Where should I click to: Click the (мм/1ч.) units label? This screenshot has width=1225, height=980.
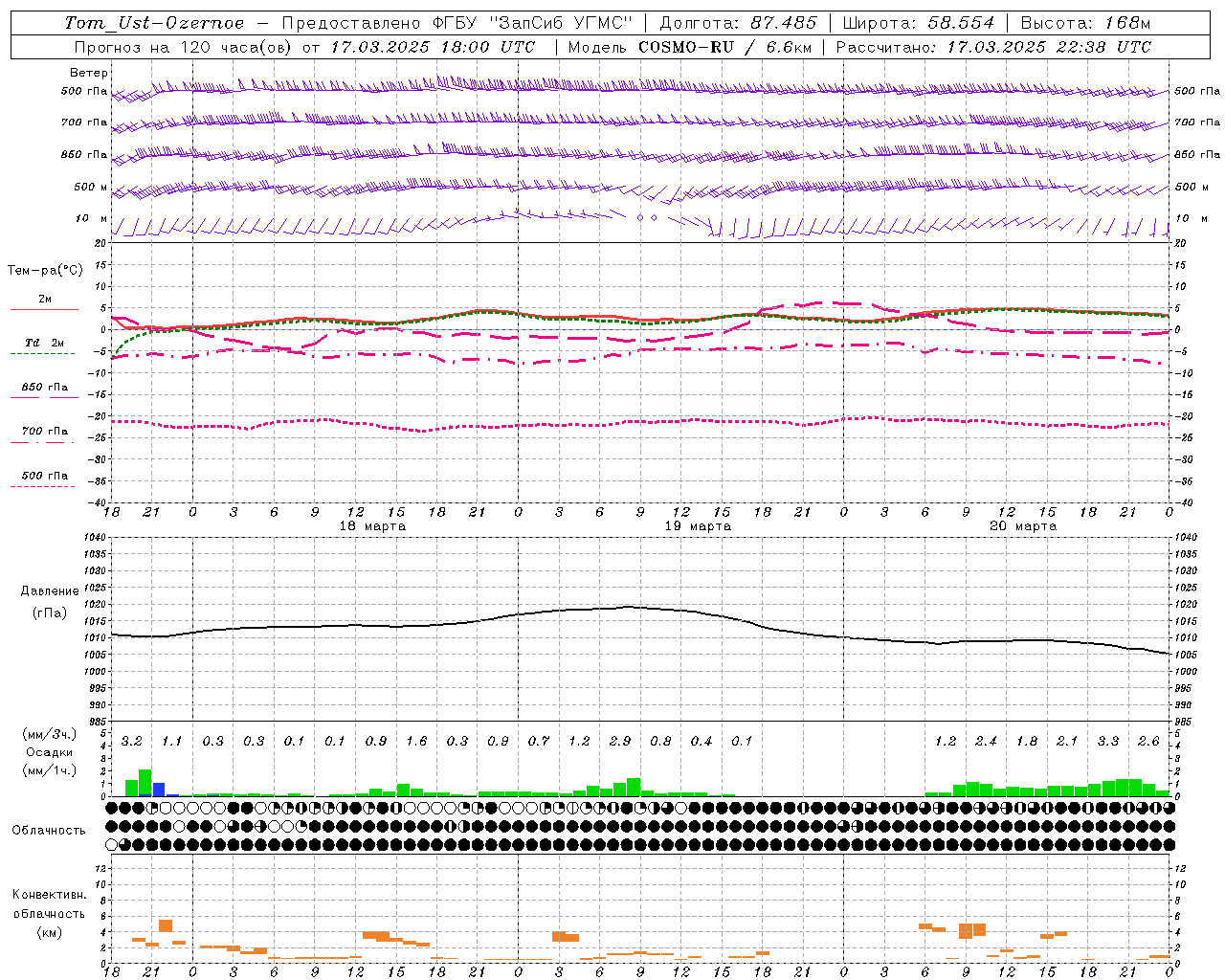point(49,770)
